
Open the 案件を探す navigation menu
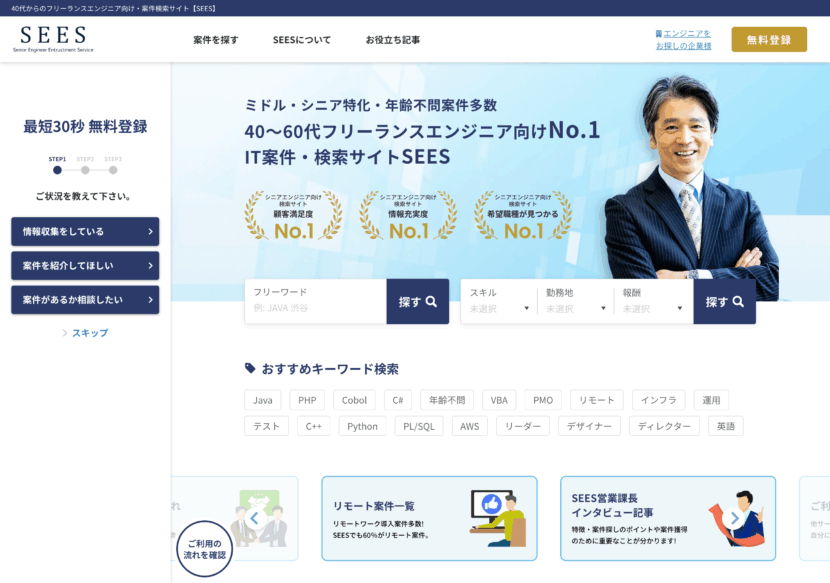tap(214, 39)
